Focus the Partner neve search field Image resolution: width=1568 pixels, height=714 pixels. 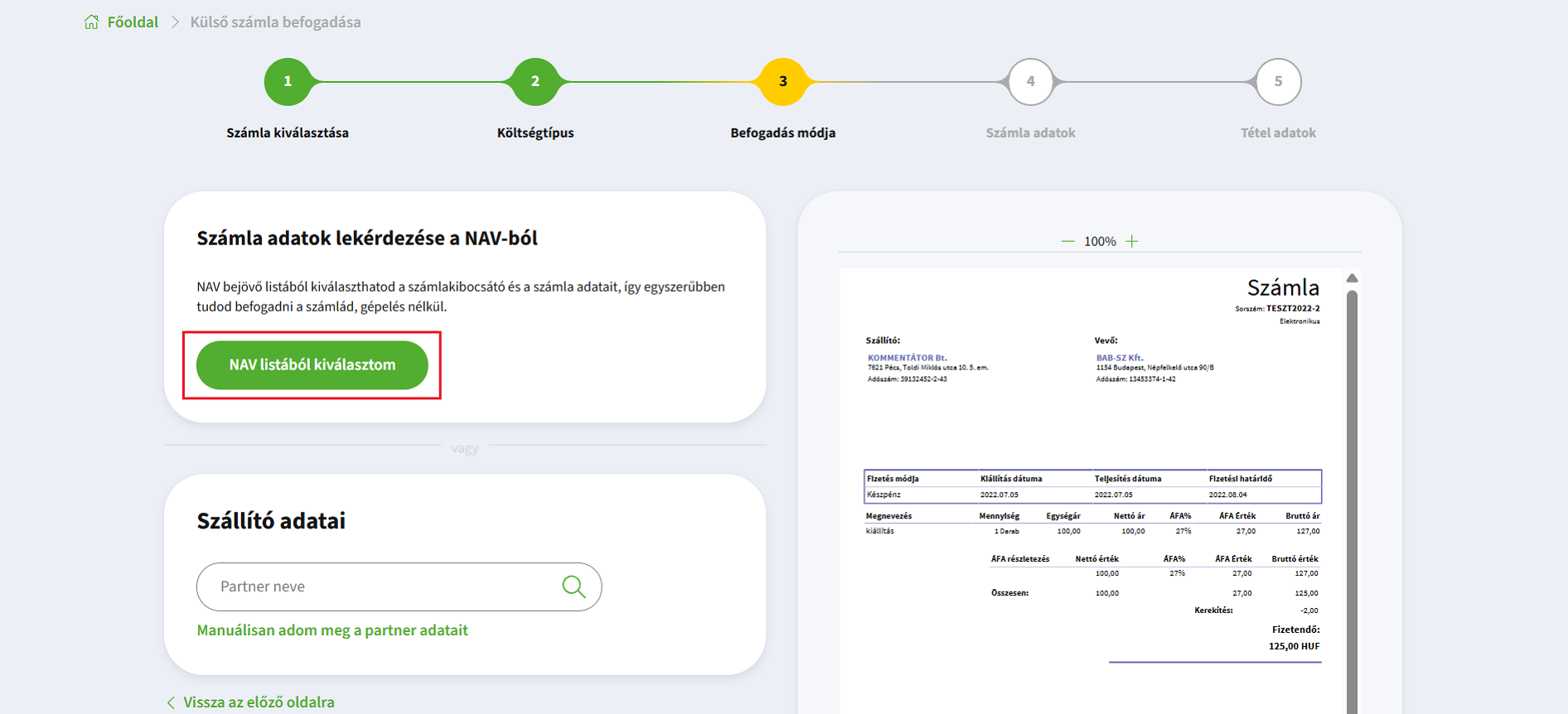(x=399, y=586)
